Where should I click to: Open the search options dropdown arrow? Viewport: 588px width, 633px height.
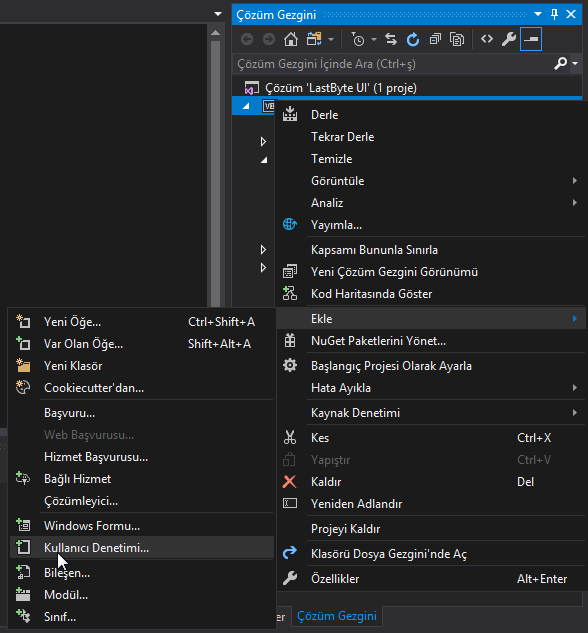click(x=575, y=63)
